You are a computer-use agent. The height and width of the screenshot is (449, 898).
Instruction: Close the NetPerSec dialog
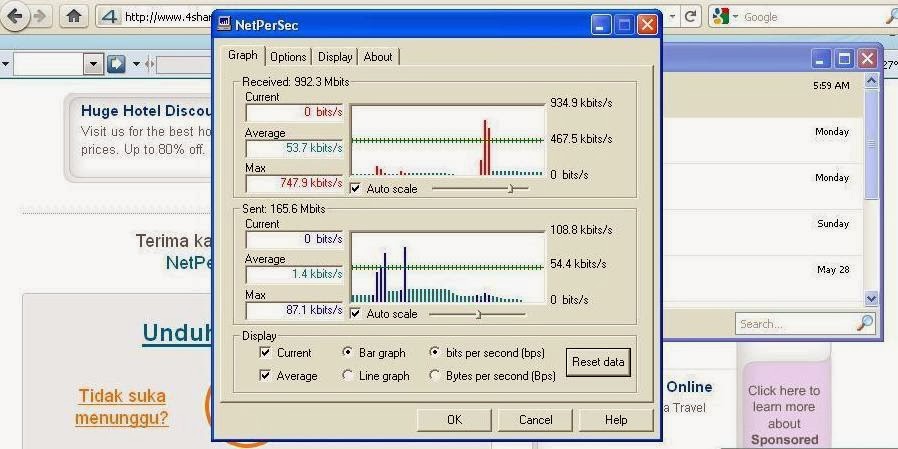tap(647, 25)
